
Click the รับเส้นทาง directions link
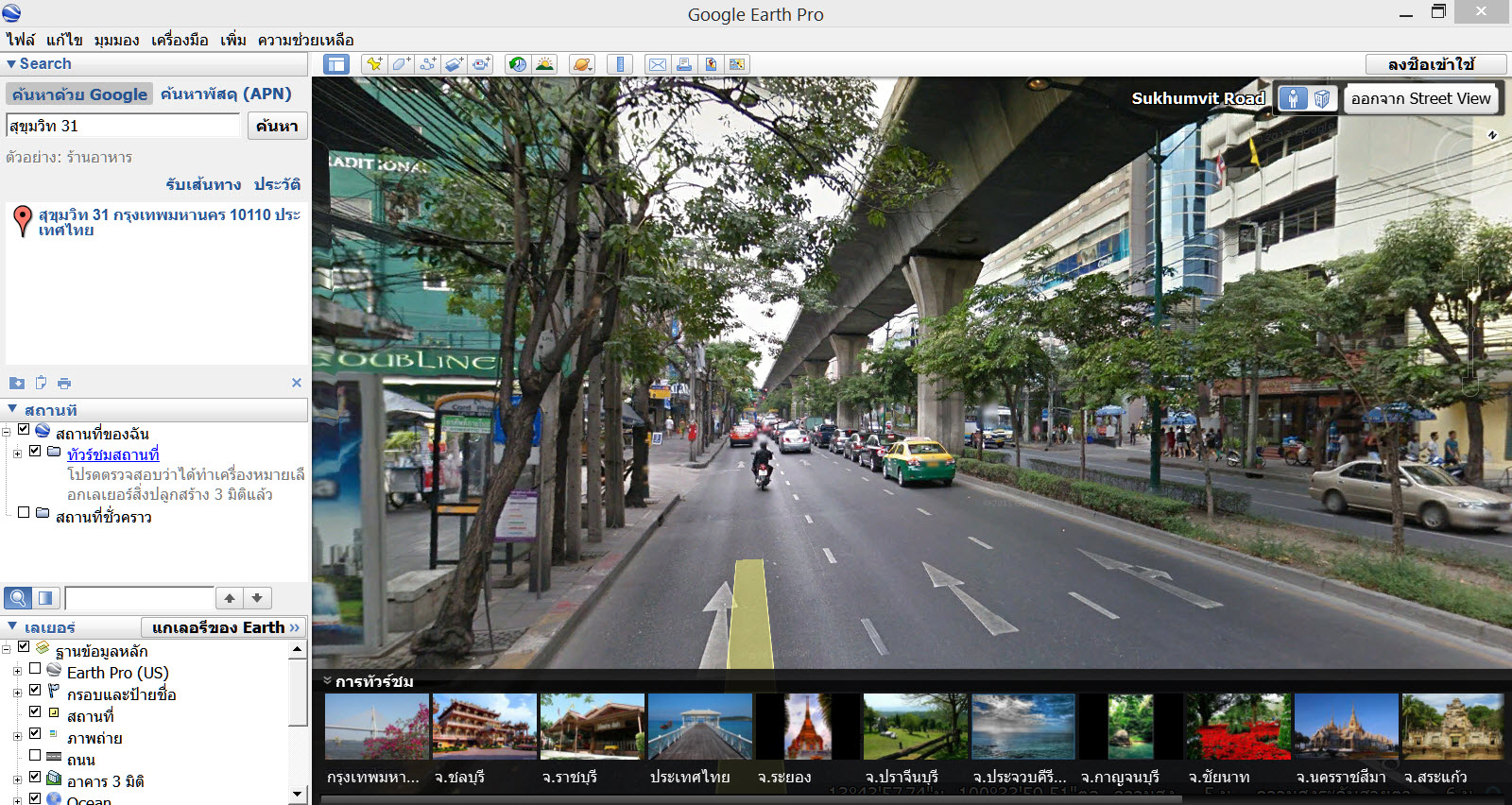(x=203, y=184)
